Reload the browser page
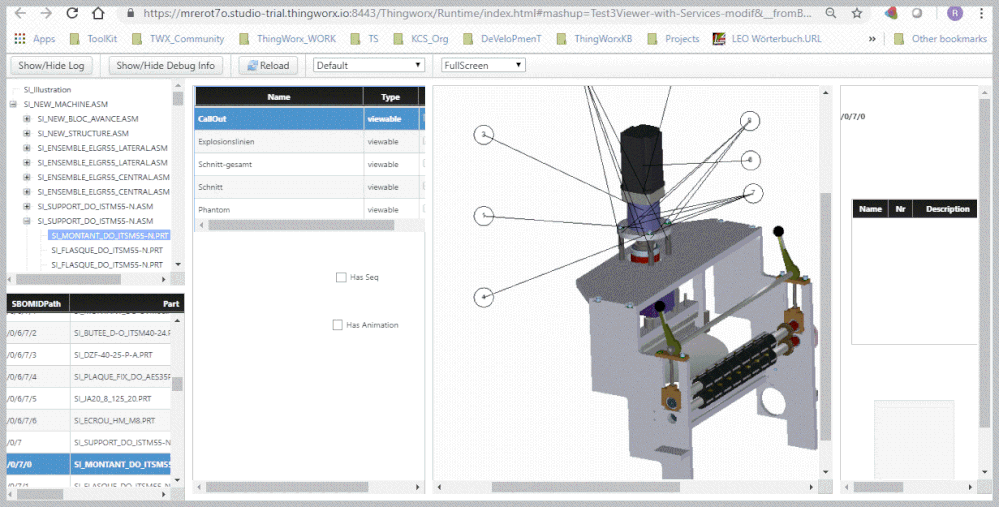 pyautogui.click(x=72, y=13)
